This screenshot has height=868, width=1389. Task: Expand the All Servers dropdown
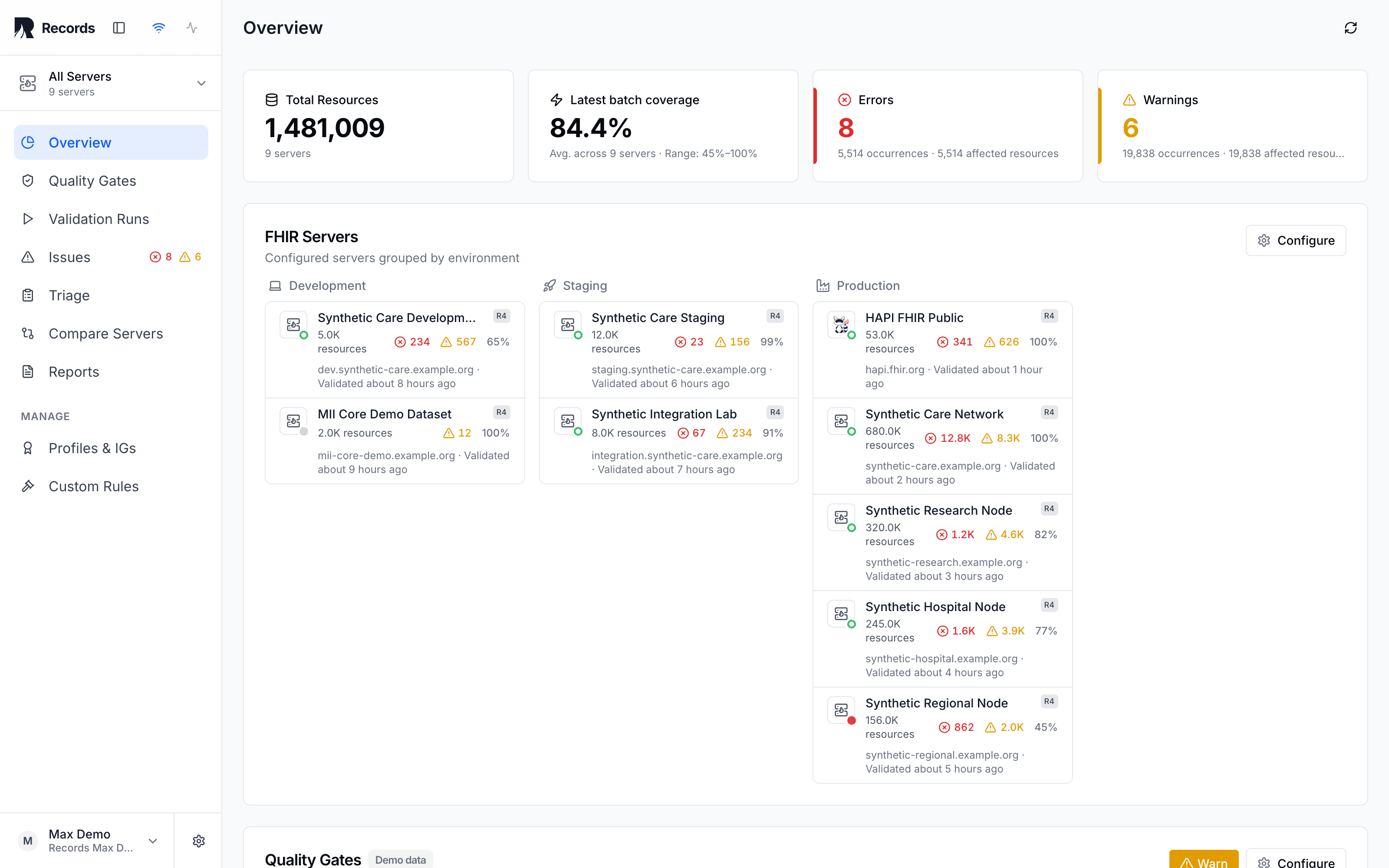201,83
